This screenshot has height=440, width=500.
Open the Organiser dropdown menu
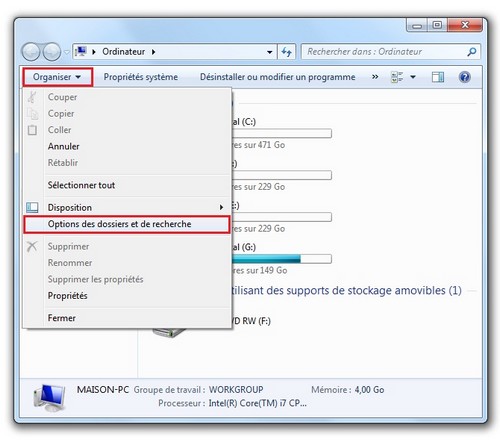pos(57,77)
